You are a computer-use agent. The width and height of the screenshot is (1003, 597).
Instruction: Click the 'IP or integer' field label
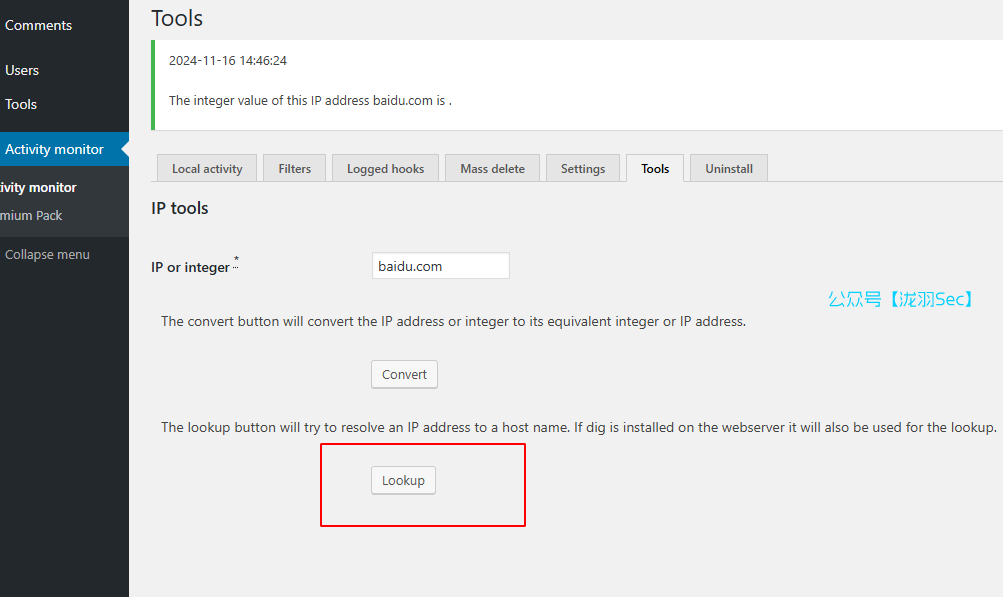[x=190, y=267]
